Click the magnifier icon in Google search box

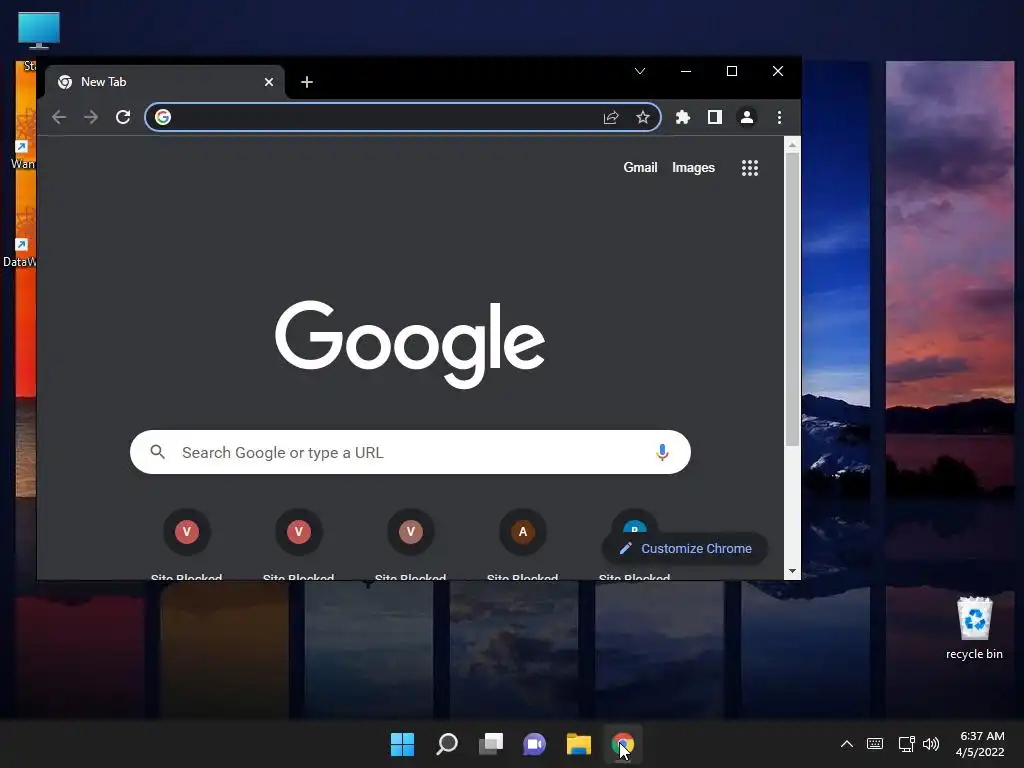point(157,452)
